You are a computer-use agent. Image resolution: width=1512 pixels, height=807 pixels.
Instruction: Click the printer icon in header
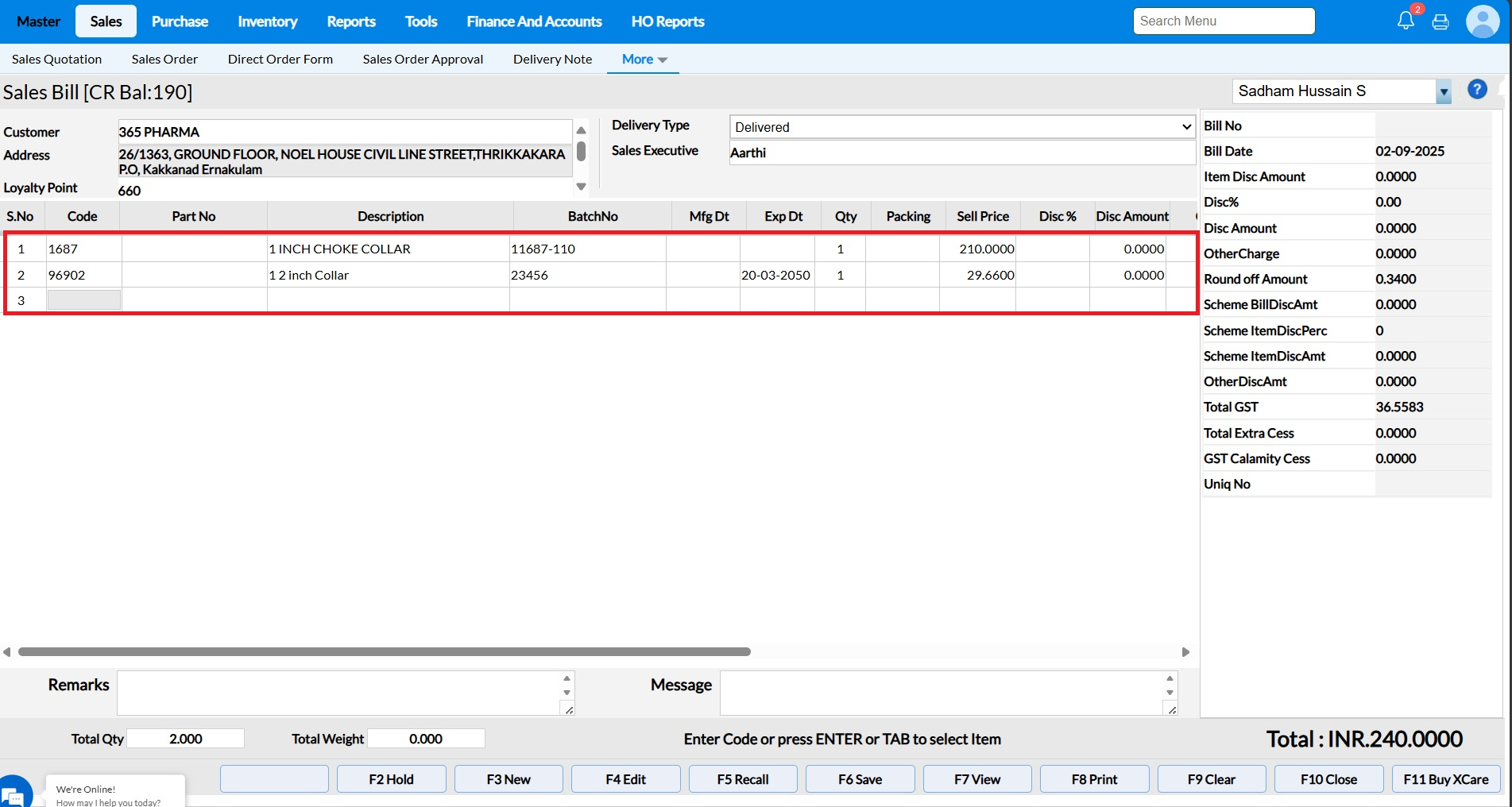click(1440, 21)
